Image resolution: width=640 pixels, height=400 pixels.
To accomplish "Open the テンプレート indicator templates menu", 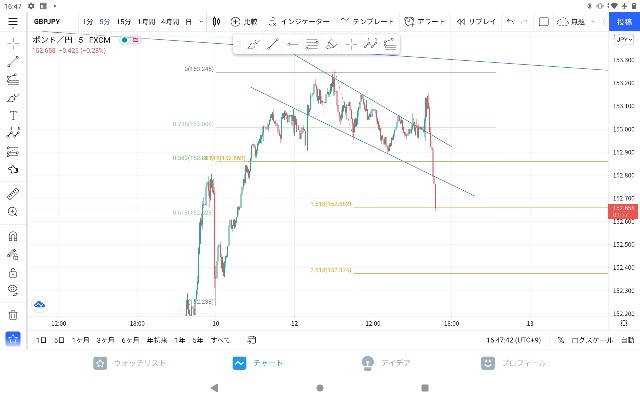I will click(367, 22).
